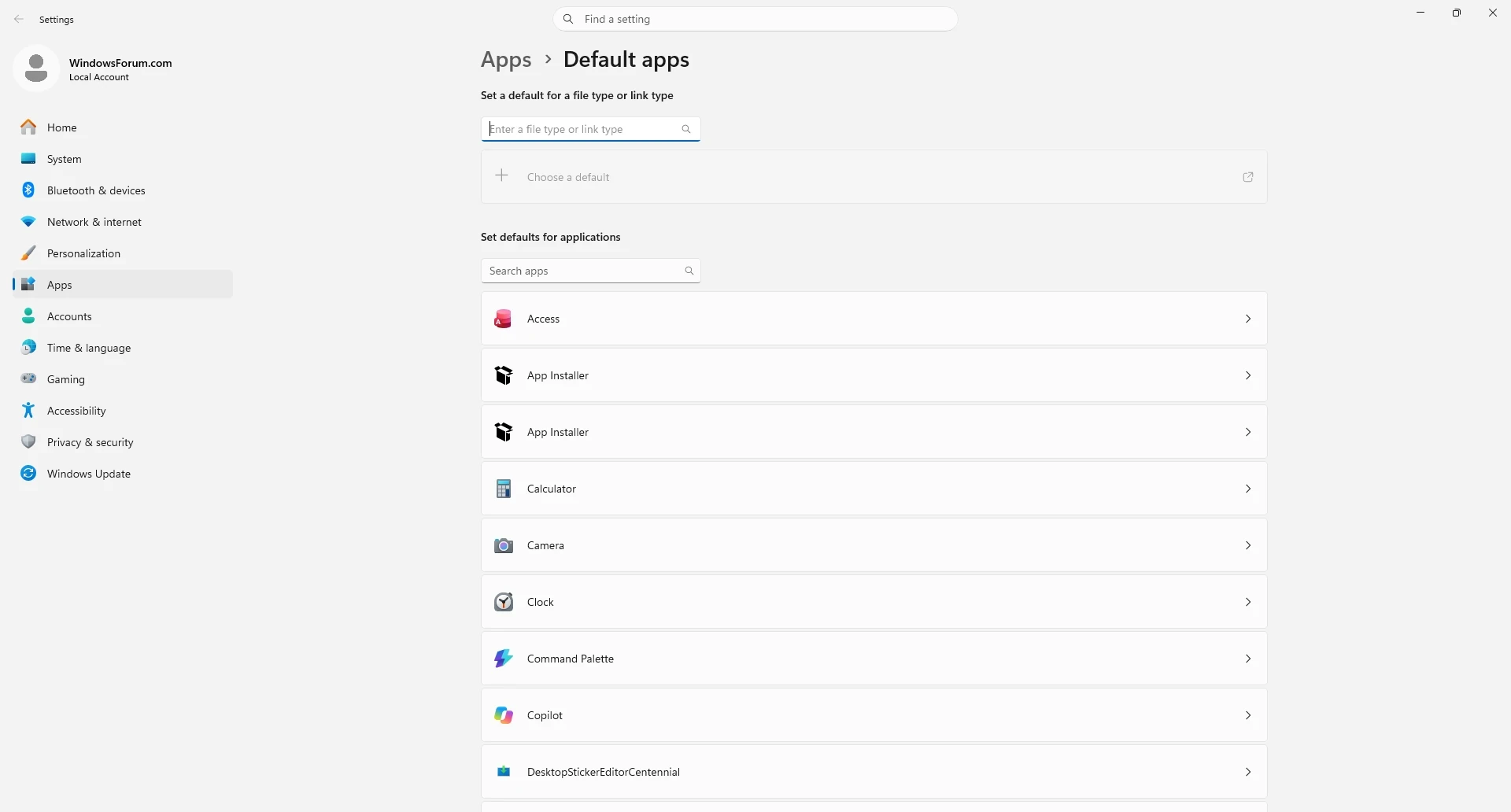
Task: Click the Choose a default button
Action: tap(874, 177)
